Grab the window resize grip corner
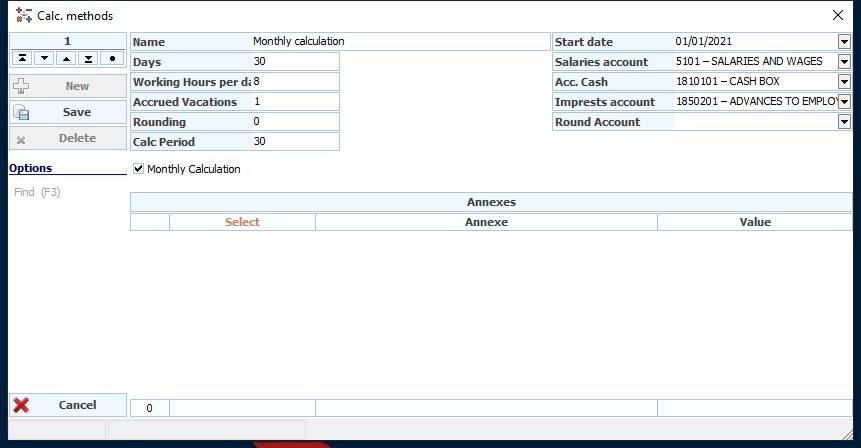This screenshot has width=861, height=448. 847,434
